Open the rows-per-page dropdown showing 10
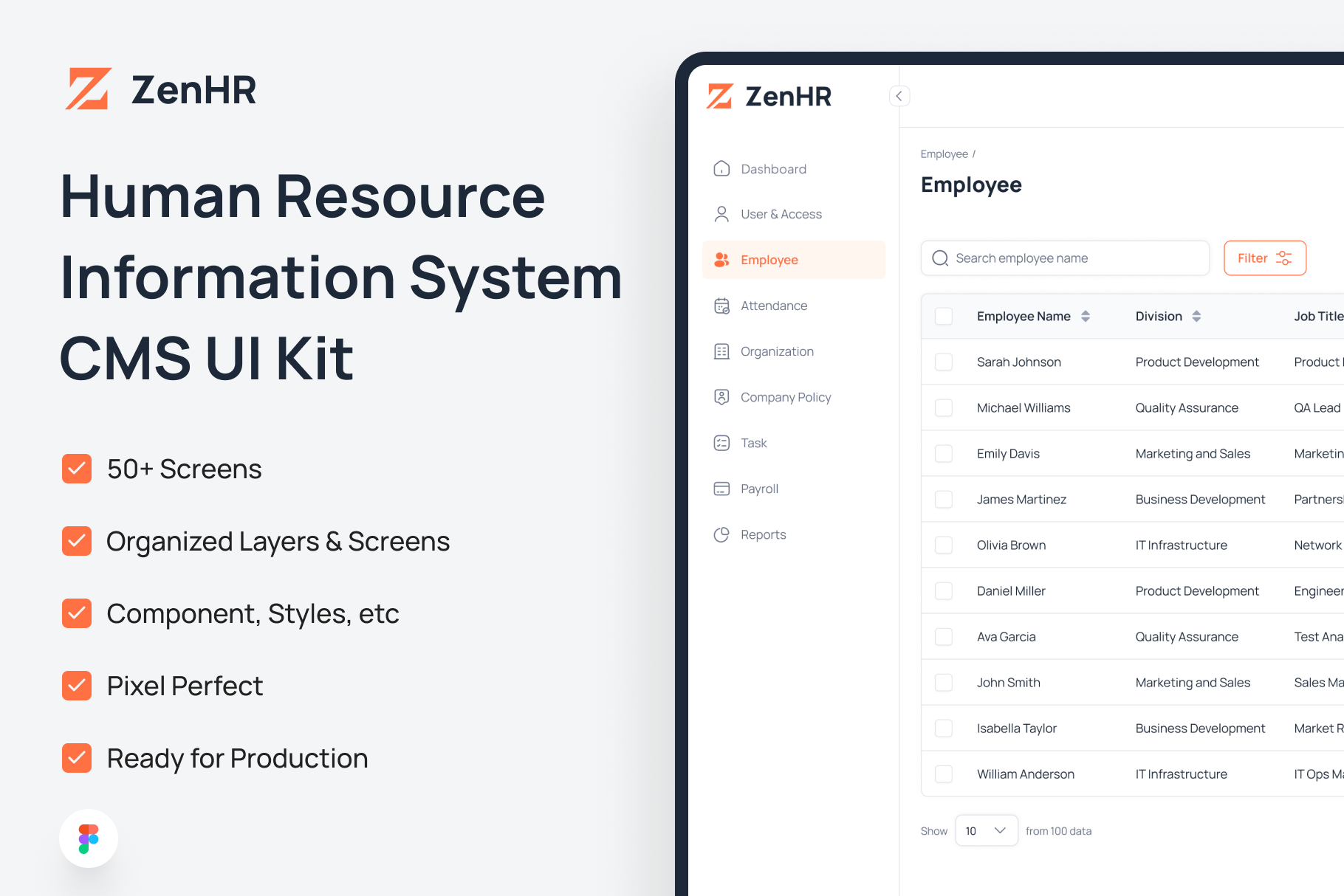This screenshot has width=1344, height=896. point(986,830)
